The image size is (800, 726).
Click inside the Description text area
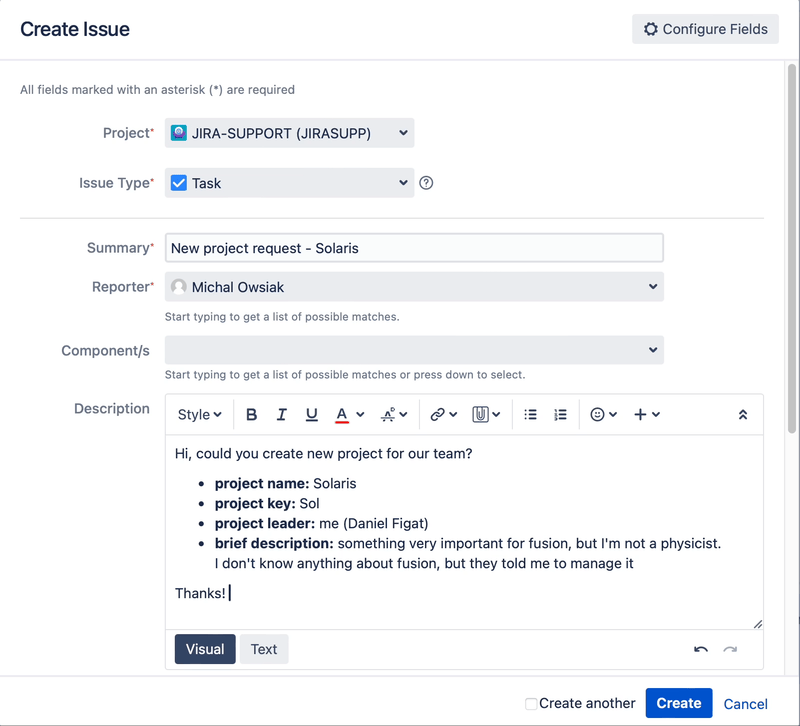pos(464,532)
